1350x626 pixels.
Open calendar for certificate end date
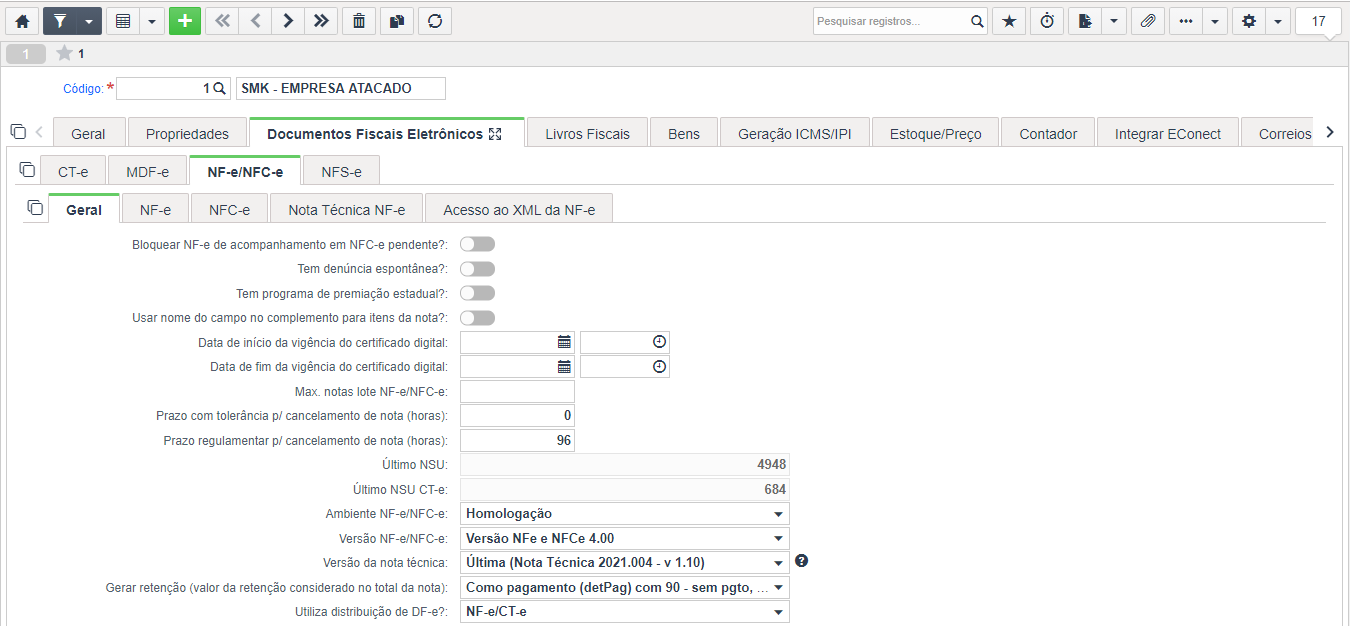[564, 367]
